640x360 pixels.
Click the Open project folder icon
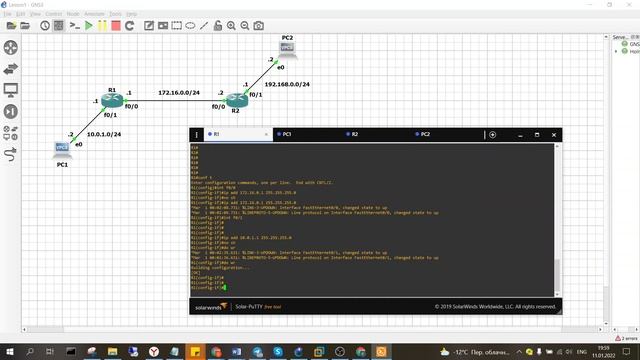point(25,26)
